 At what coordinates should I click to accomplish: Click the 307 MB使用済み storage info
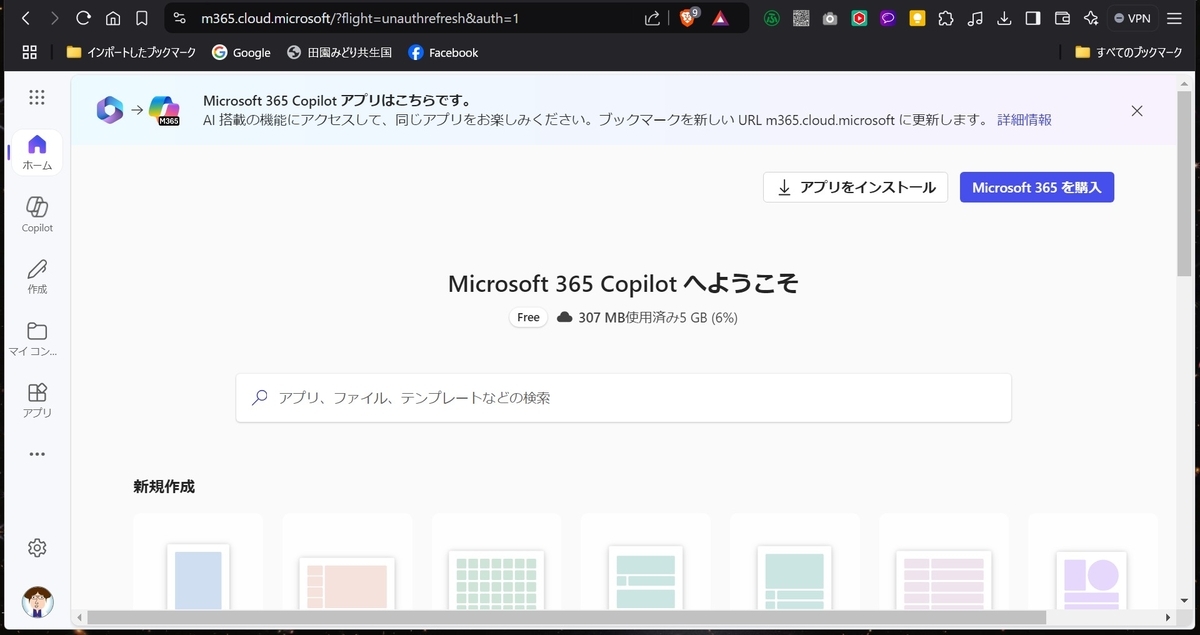(x=647, y=317)
